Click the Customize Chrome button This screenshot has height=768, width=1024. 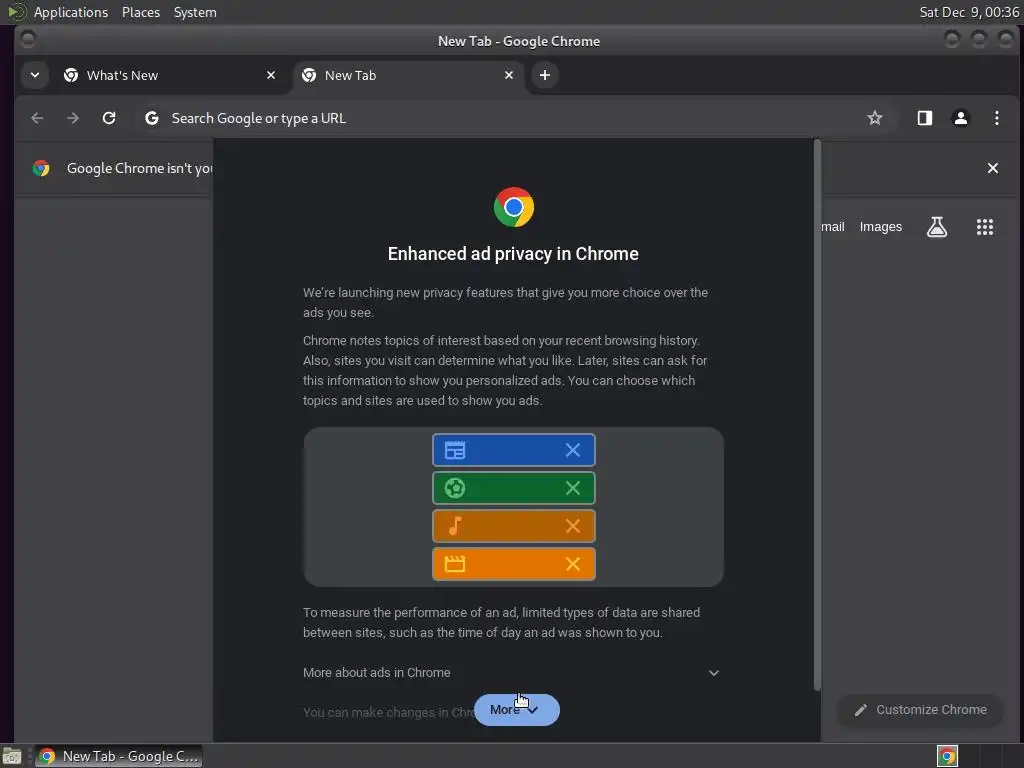tap(921, 710)
